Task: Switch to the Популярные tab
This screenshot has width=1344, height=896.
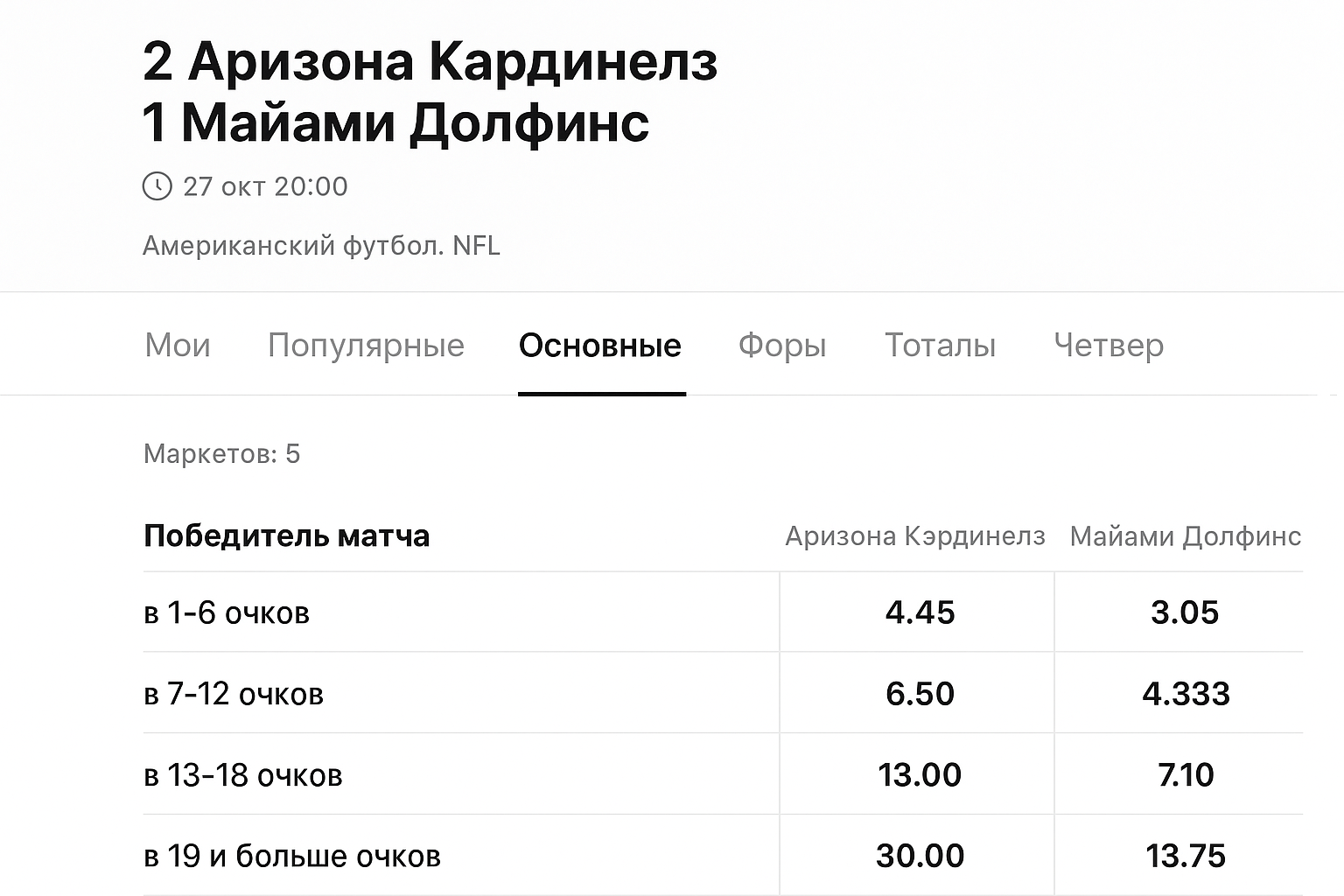Action: coord(366,346)
